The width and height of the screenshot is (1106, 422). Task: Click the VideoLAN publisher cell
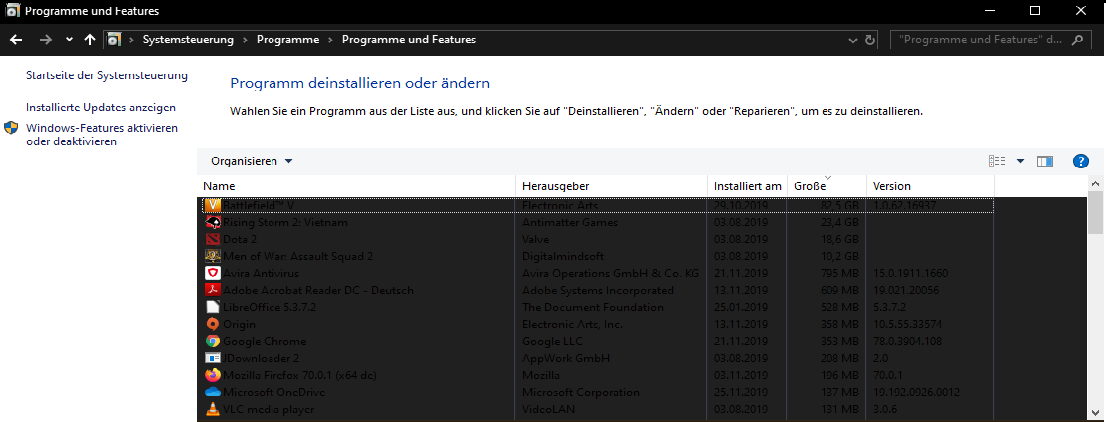tap(550, 409)
